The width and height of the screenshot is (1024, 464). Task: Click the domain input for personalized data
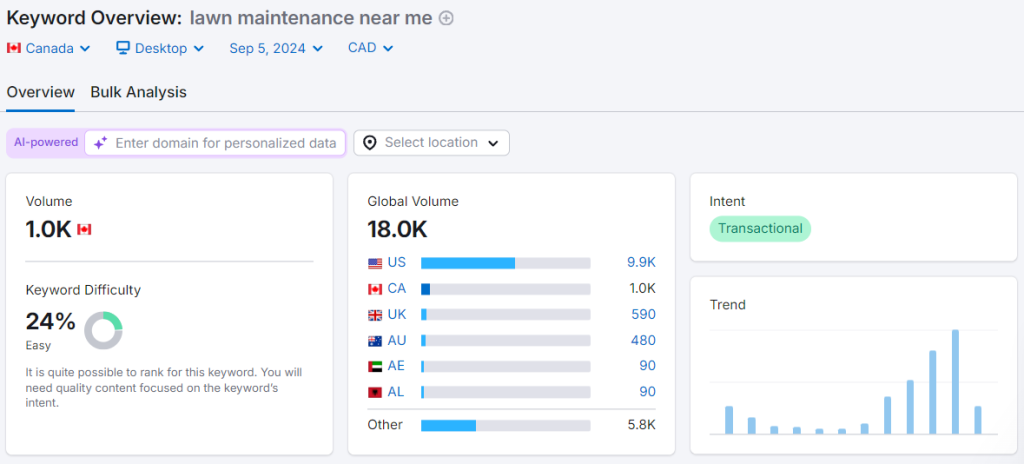click(215, 143)
